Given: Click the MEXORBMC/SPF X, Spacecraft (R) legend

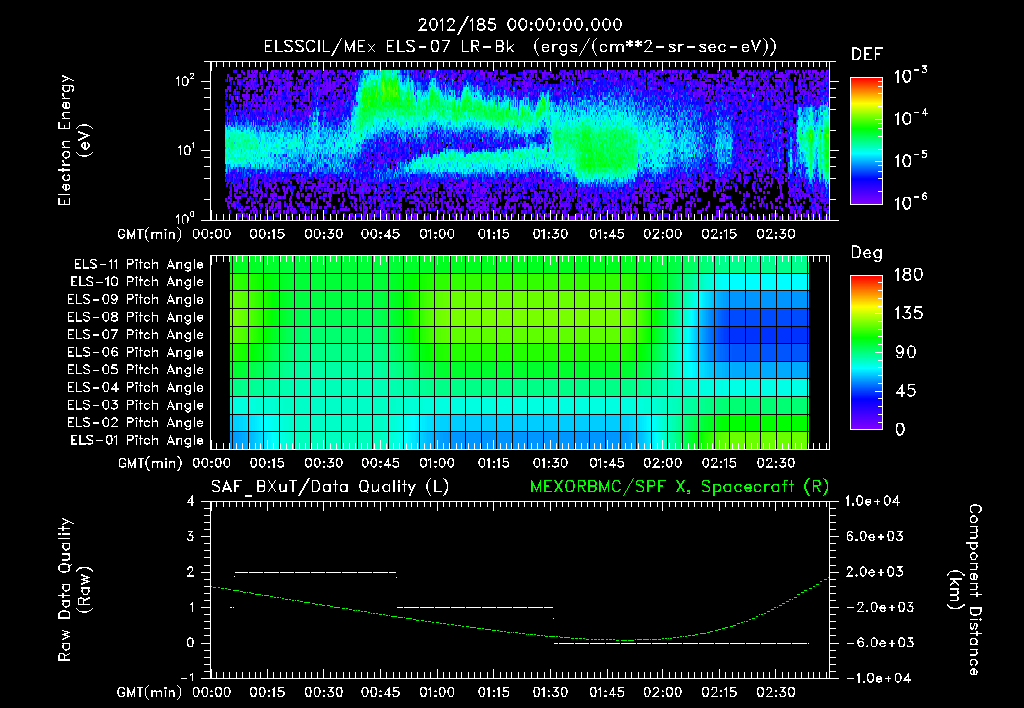Looking at the screenshot, I should click(679, 487).
